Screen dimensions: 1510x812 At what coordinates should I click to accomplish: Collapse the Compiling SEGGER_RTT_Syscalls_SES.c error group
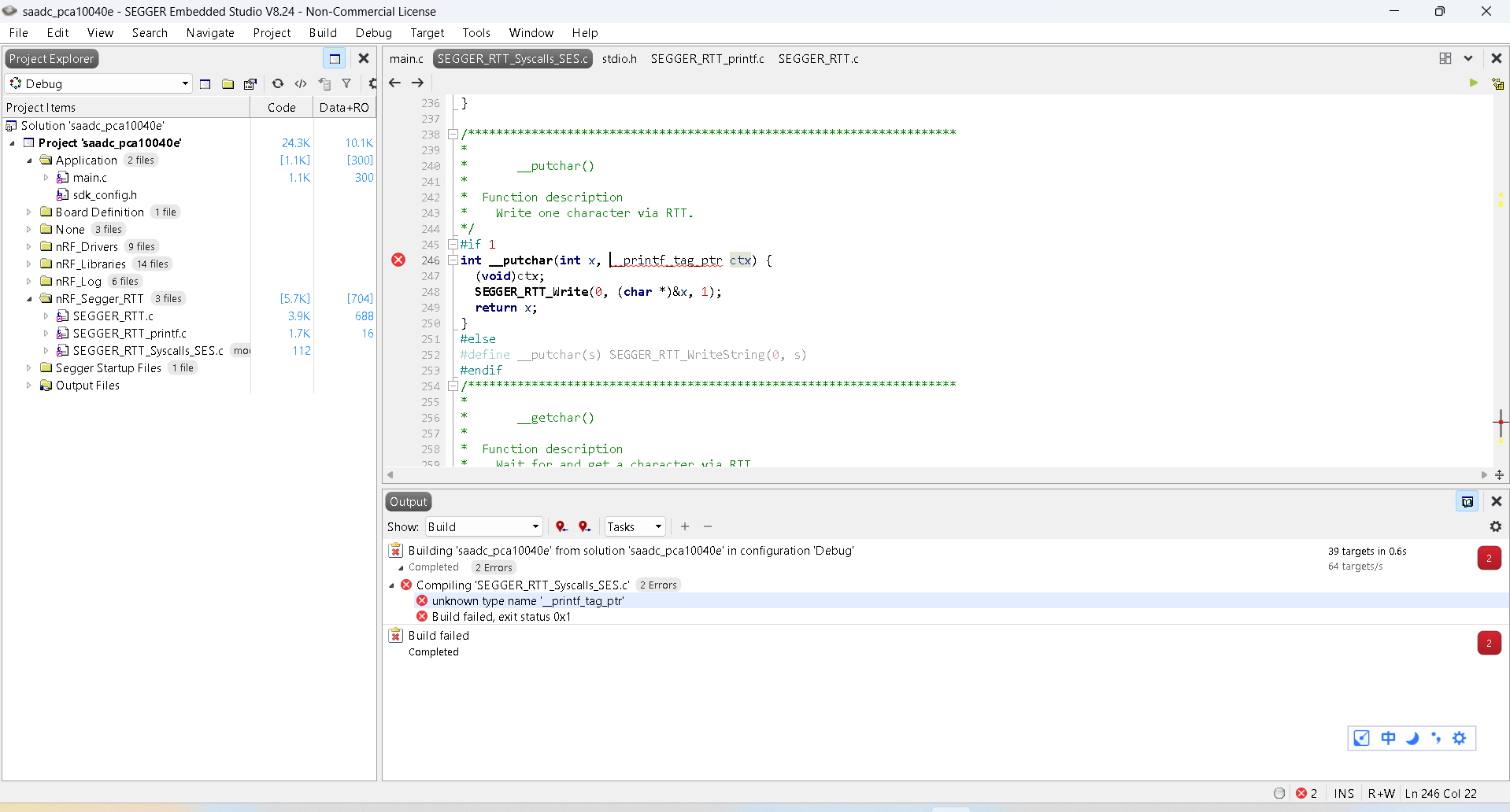tap(391, 585)
